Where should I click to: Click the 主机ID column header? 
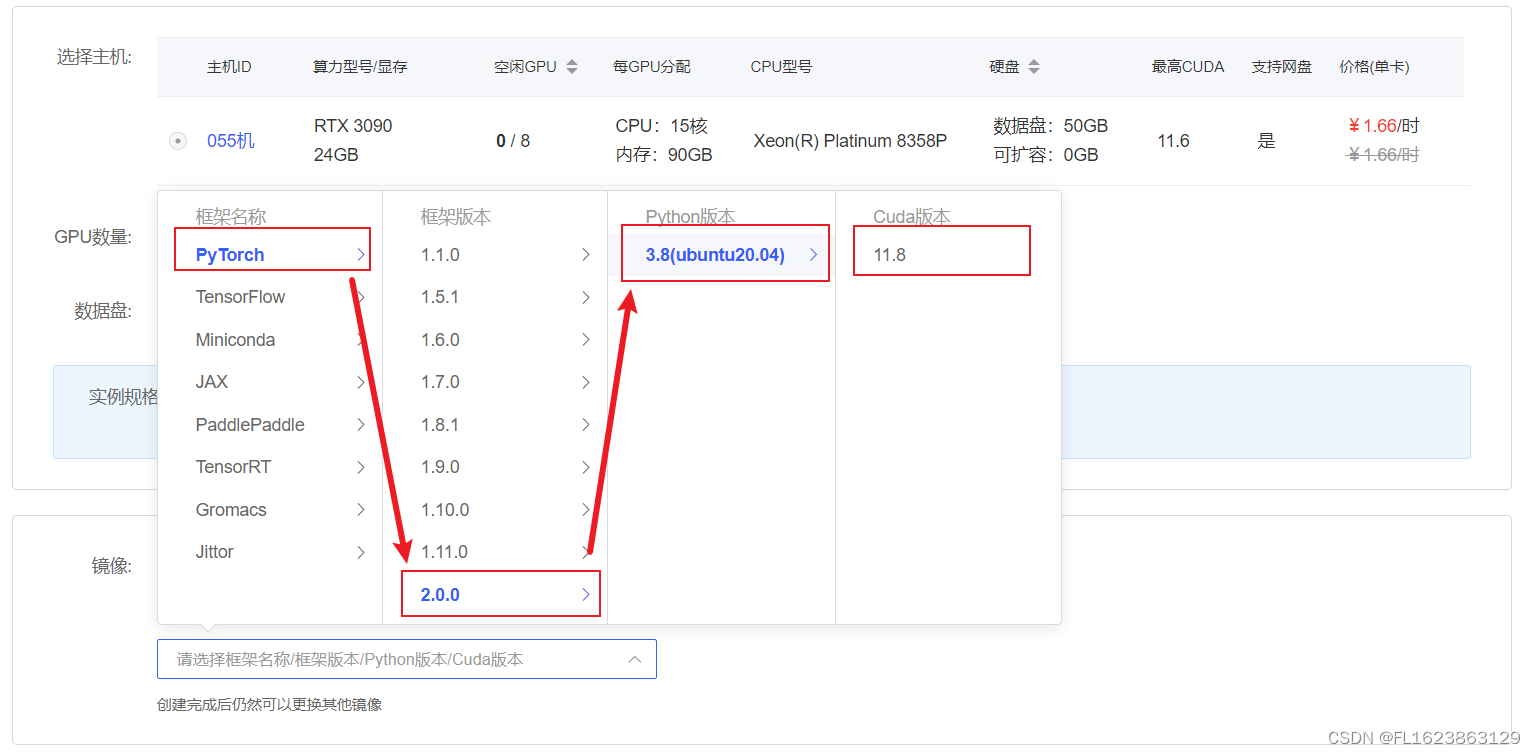pyautogui.click(x=229, y=67)
